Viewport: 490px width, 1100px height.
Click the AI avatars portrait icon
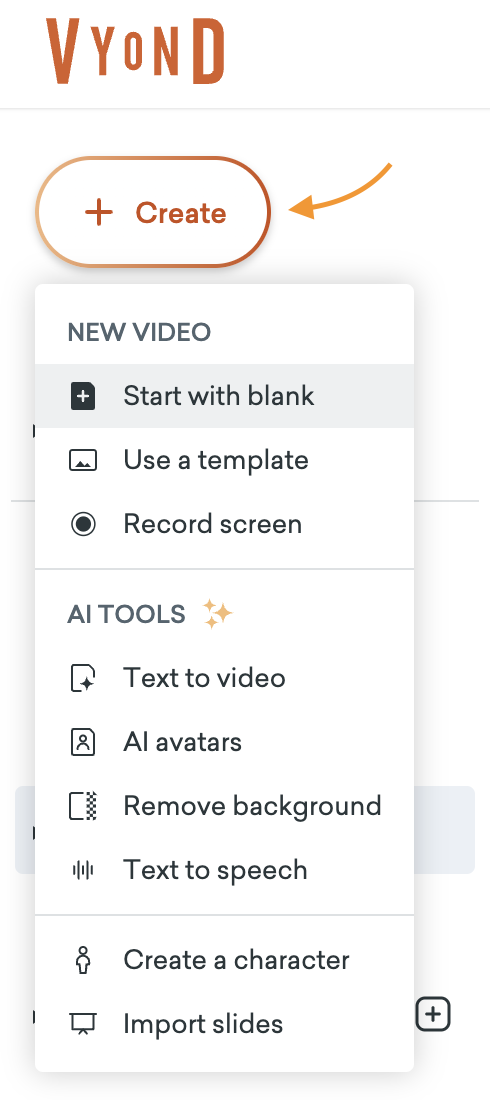pos(83,742)
